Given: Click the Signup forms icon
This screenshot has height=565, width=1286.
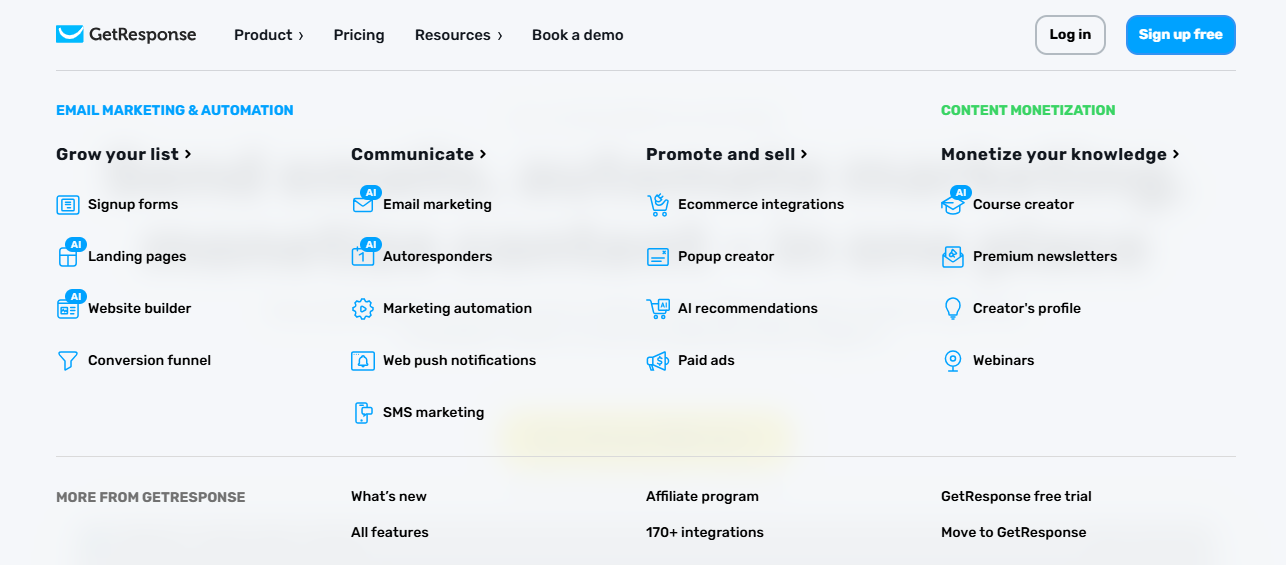Looking at the screenshot, I should 68,205.
